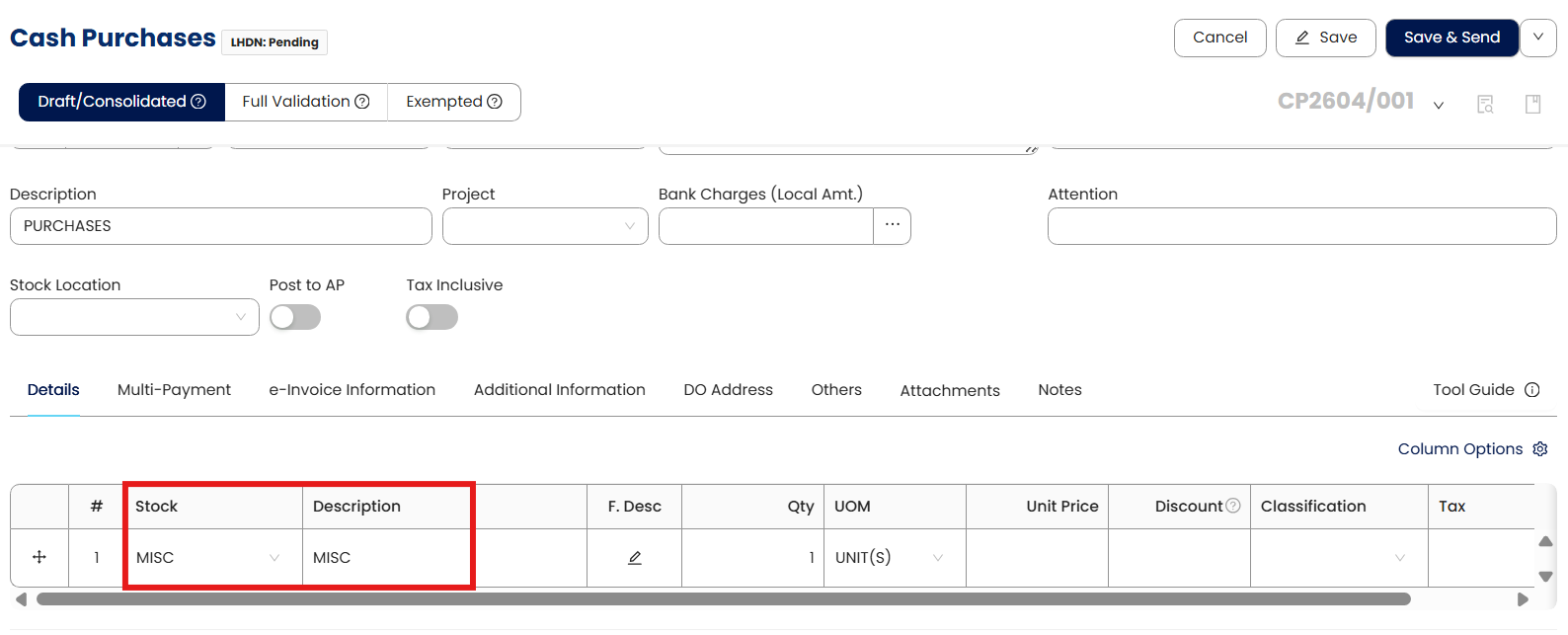The height and width of the screenshot is (635, 1568).
Task: Open the e-Invoice Information tab
Action: 353,390
